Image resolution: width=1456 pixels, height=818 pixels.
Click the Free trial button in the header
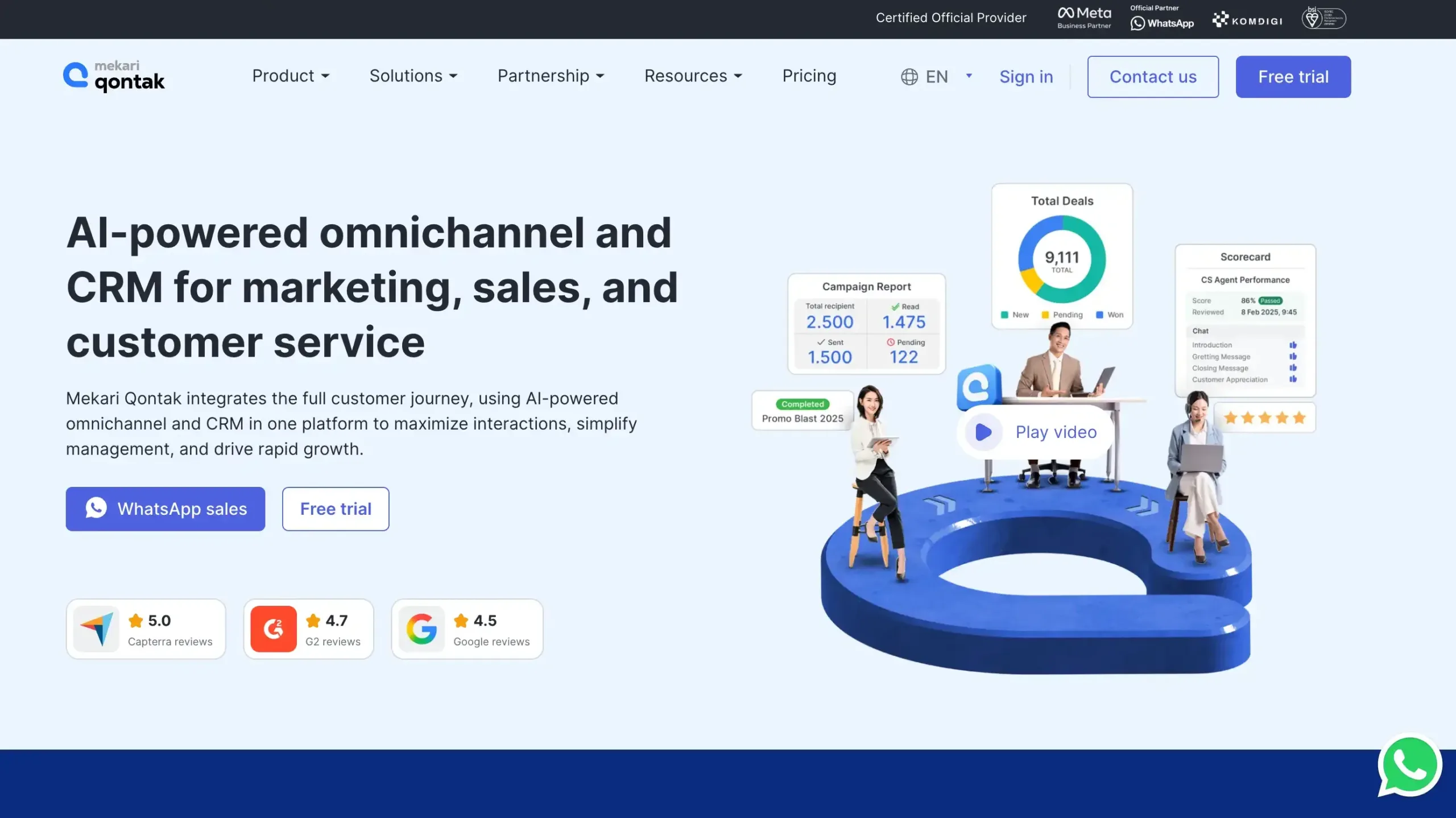(1293, 76)
